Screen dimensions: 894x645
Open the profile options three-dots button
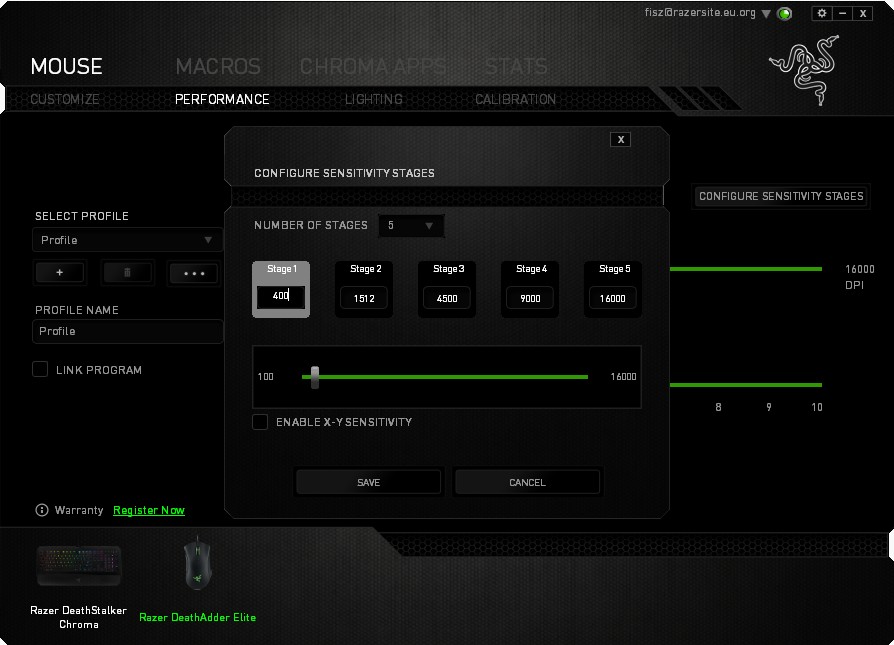coord(193,273)
